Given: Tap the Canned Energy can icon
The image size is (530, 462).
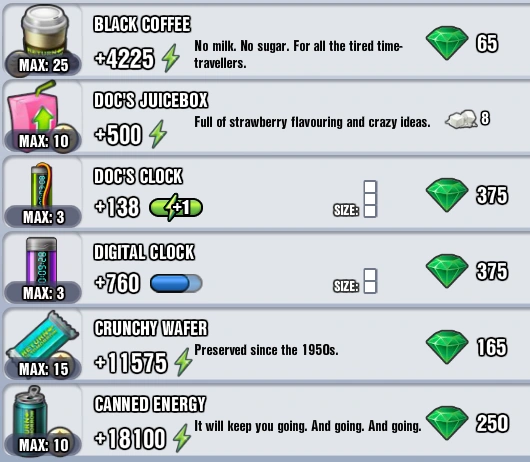Looking at the screenshot, I should click(x=30, y=413).
